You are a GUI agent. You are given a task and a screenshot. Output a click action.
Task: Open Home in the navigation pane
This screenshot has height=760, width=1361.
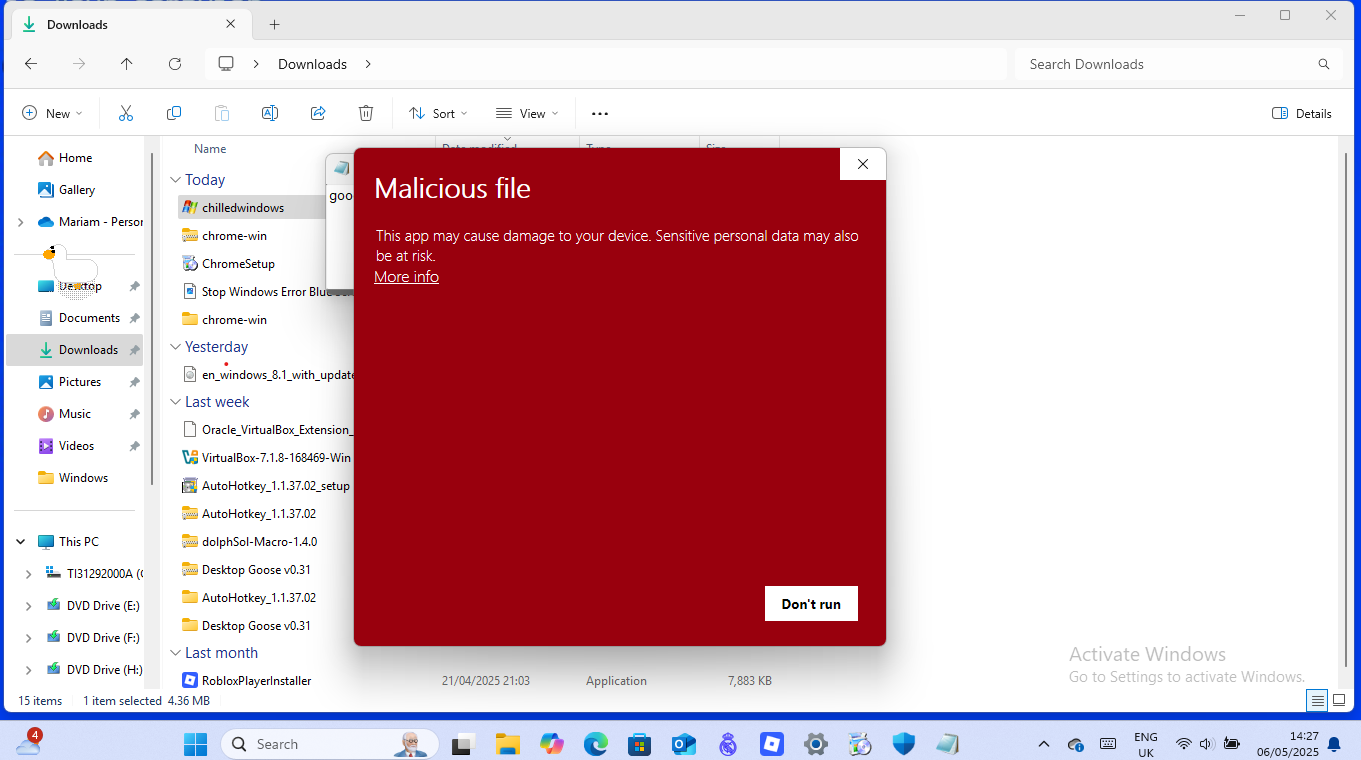pos(75,158)
